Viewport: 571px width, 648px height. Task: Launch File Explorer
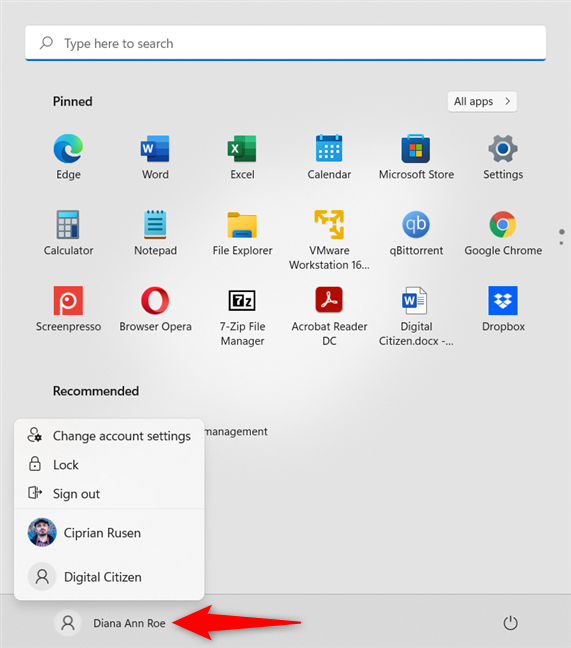[243, 233]
